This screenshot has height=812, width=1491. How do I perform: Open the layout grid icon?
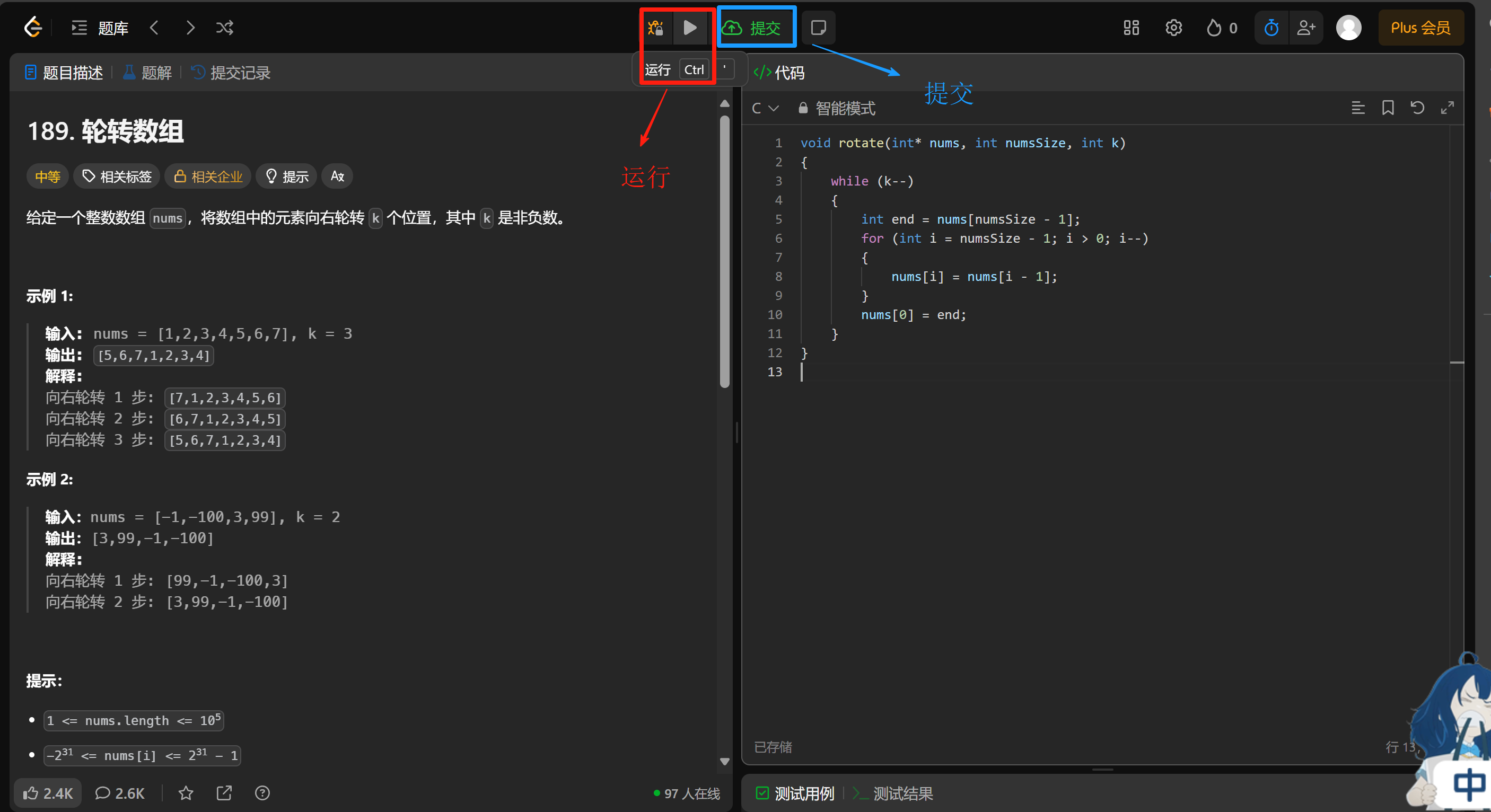[1131, 28]
